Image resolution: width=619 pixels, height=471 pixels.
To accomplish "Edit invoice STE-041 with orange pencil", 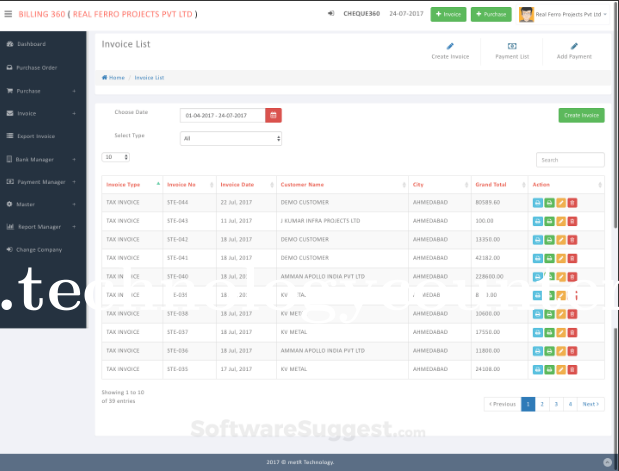I will (x=561, y=259).
